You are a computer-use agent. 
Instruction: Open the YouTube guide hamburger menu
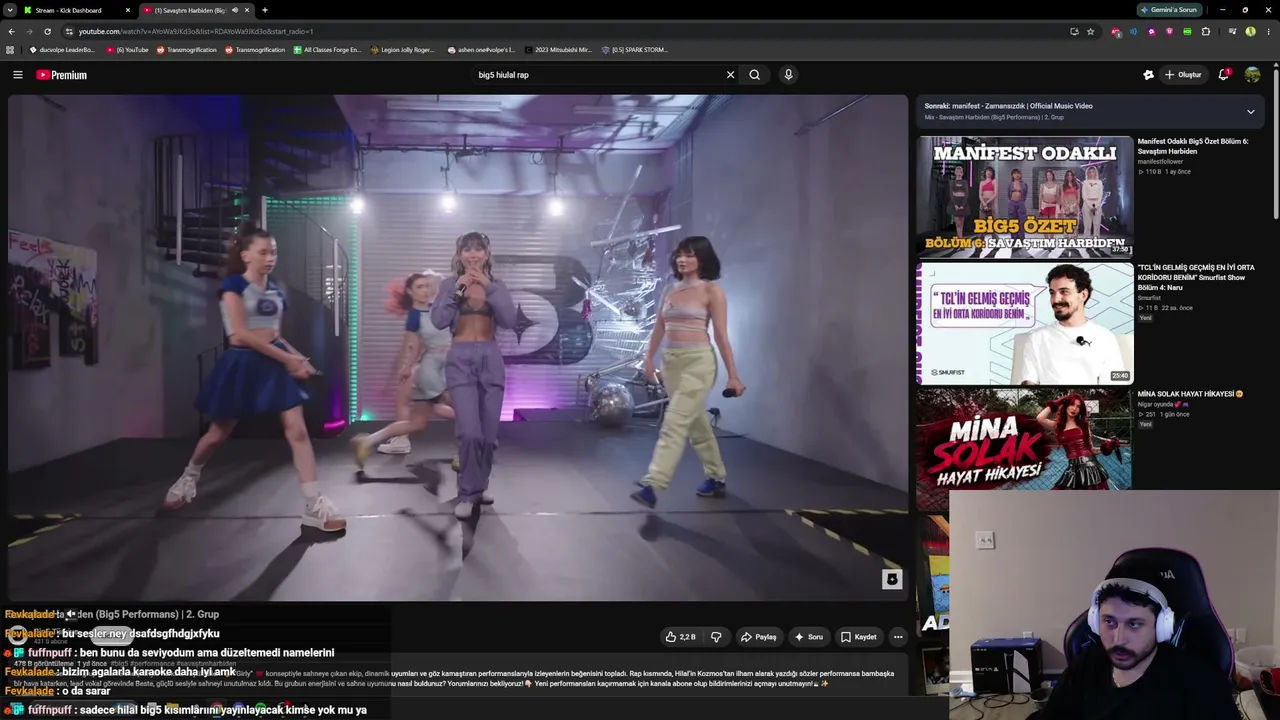pos(17,75)
